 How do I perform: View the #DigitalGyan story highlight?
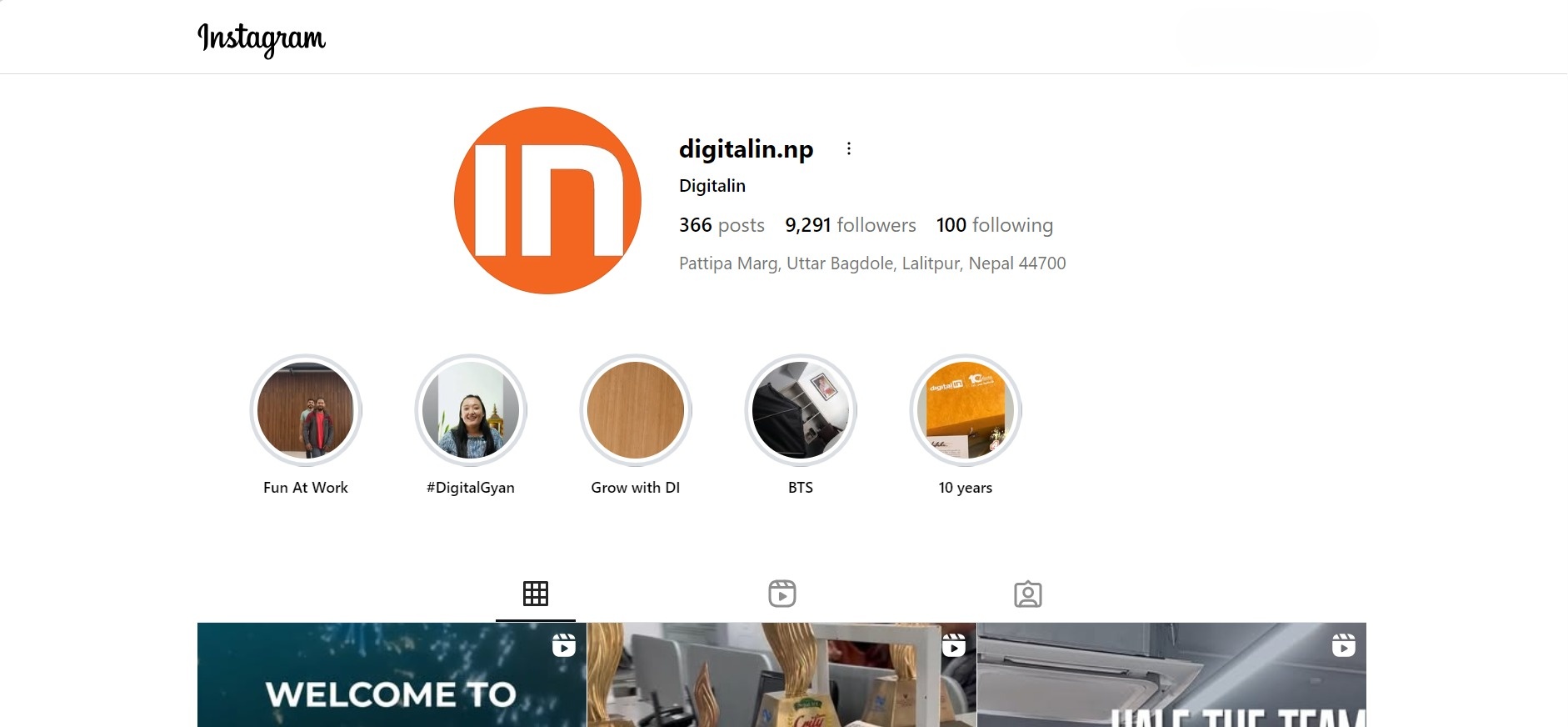click(471, 409)
